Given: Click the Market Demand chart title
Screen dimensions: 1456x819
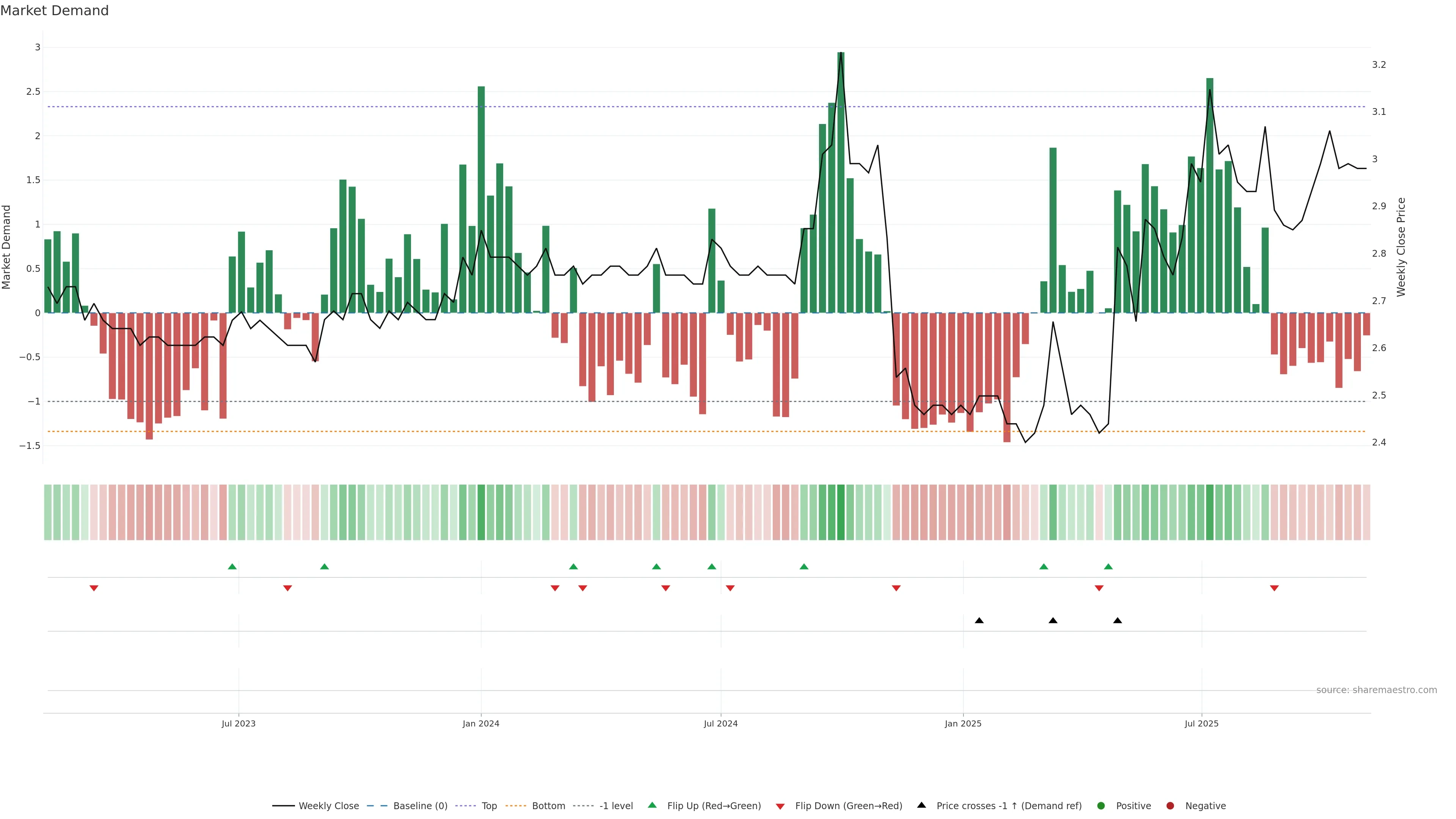Looking at the screenshot, I should coord(54,11).
